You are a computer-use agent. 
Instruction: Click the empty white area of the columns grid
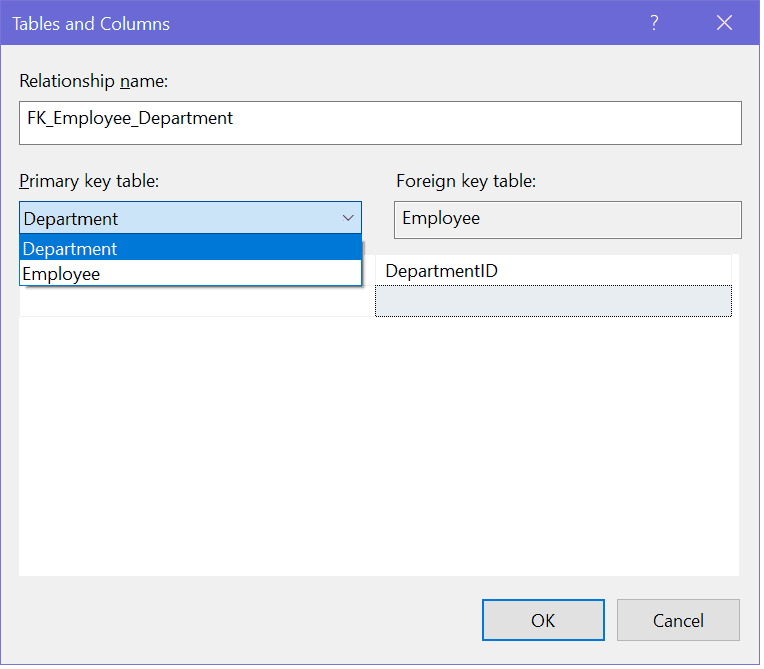click(378, 450)
